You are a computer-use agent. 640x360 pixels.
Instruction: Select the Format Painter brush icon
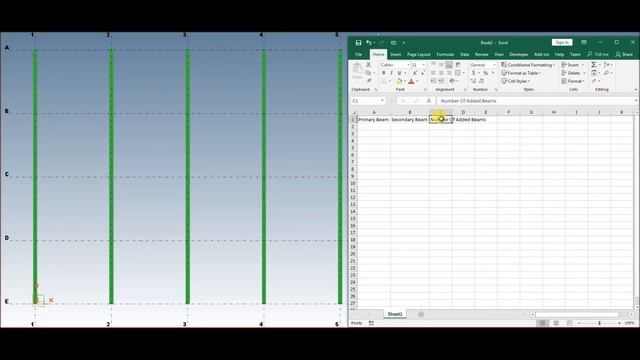tap(369, 80)
